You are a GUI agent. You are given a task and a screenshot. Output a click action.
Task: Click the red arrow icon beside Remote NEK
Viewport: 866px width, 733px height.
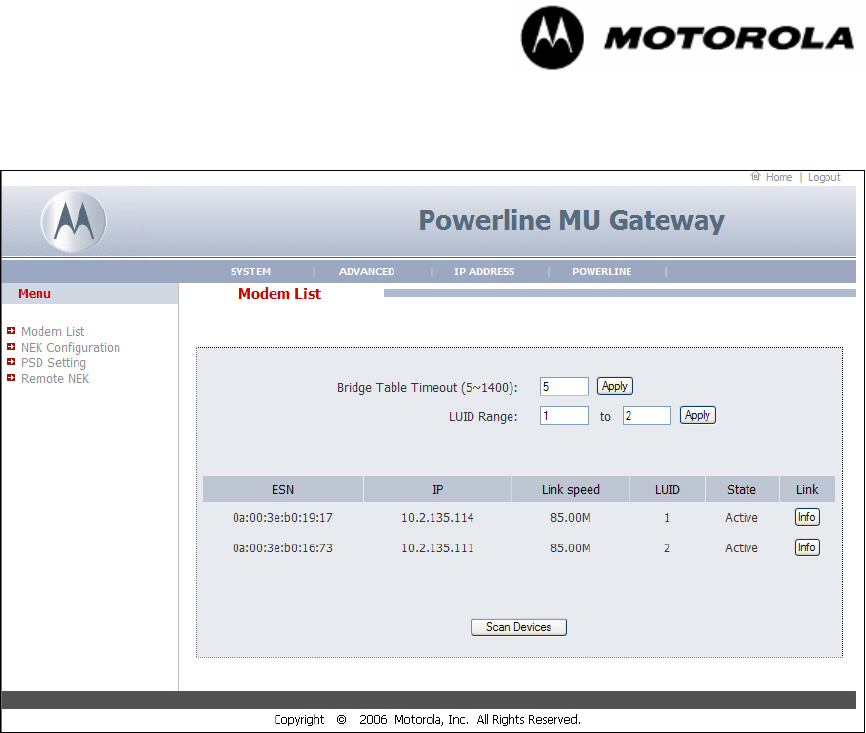[11, 378]
